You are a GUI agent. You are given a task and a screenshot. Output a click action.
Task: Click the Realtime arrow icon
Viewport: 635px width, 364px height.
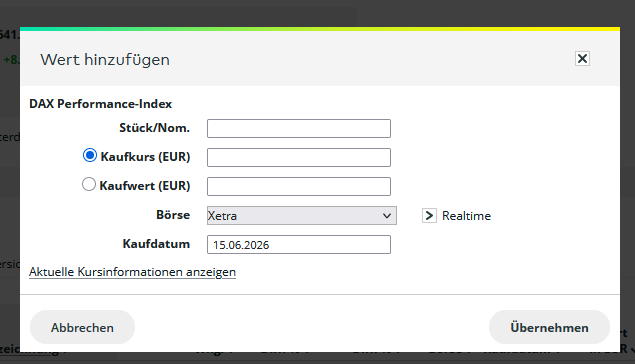point(429,215)
